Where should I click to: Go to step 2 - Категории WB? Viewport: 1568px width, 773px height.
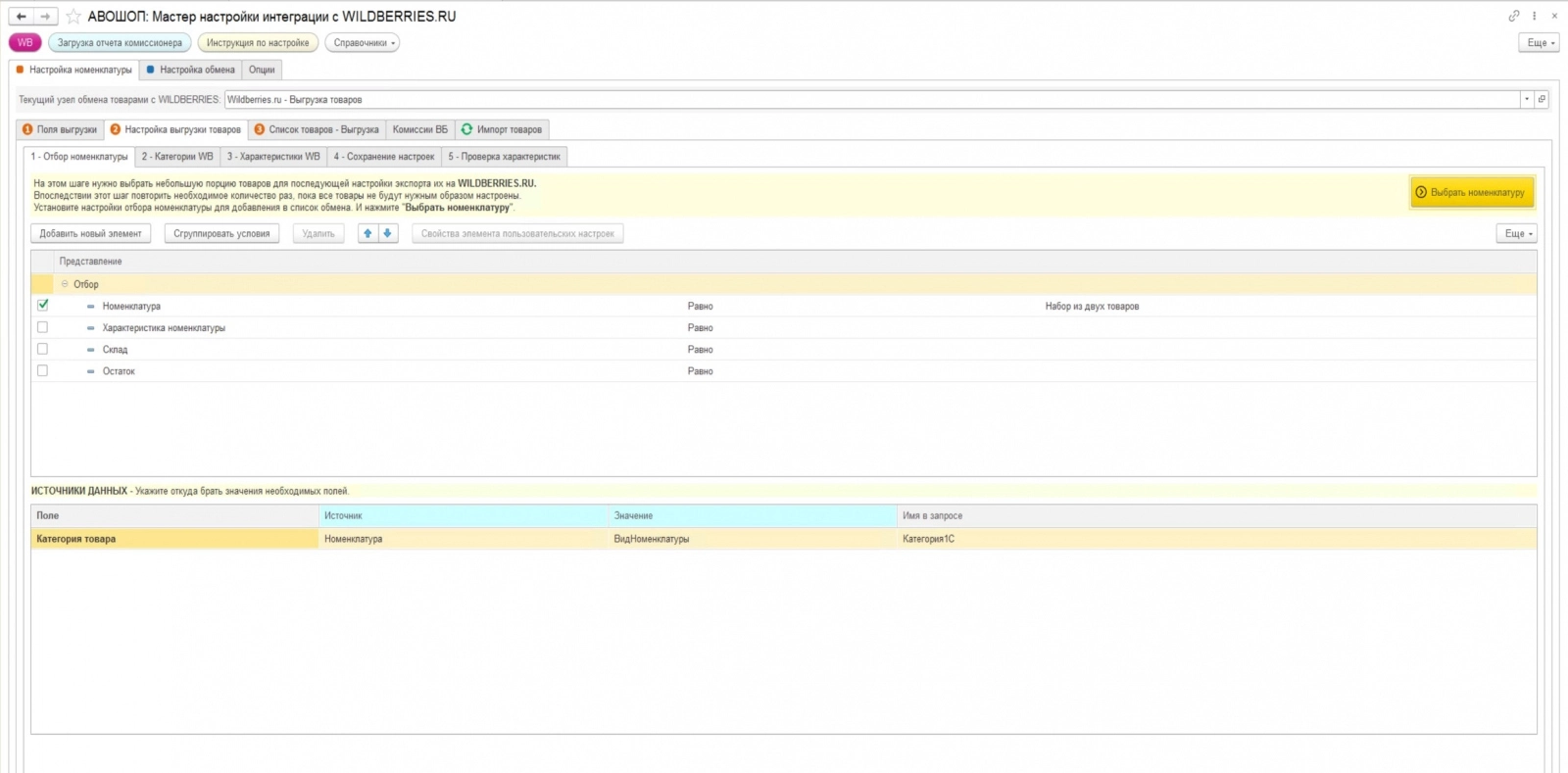[177, 157]
